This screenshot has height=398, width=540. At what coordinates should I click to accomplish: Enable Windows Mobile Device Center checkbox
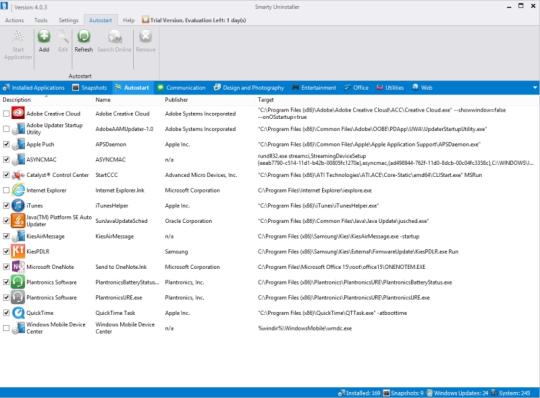6,328
